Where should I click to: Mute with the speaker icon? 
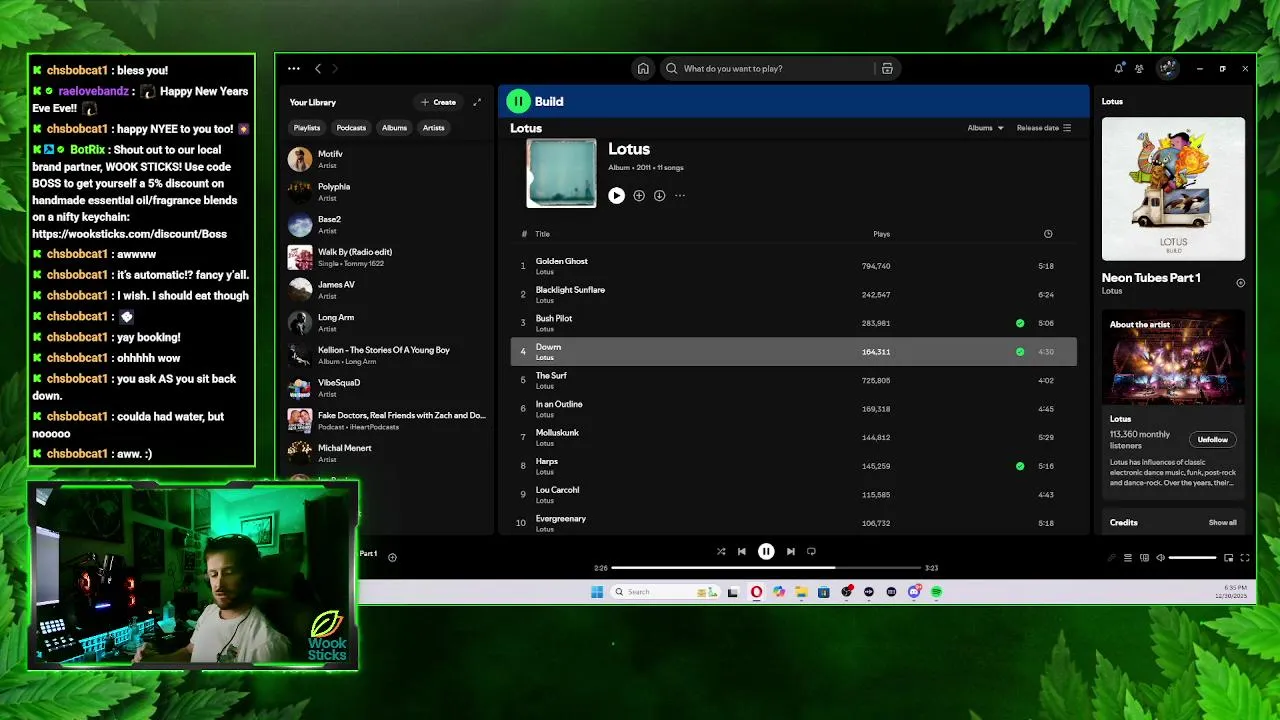tap(1160, 558)
